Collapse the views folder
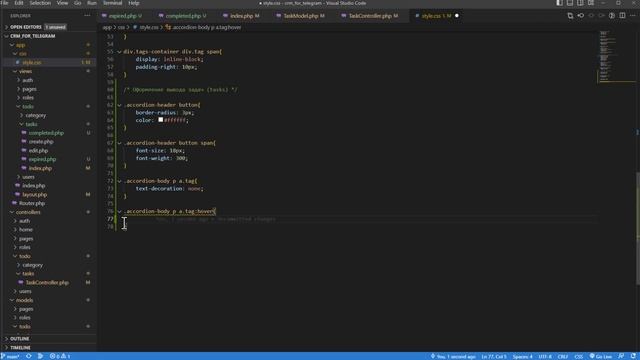640x360 pixels. click(x=48, y=71)
